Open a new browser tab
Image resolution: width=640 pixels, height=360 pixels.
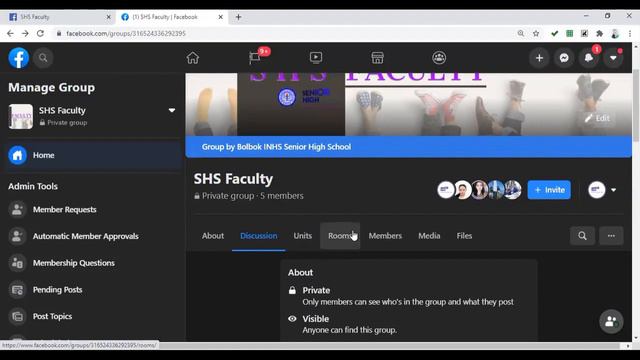click(x=238, y=17)
